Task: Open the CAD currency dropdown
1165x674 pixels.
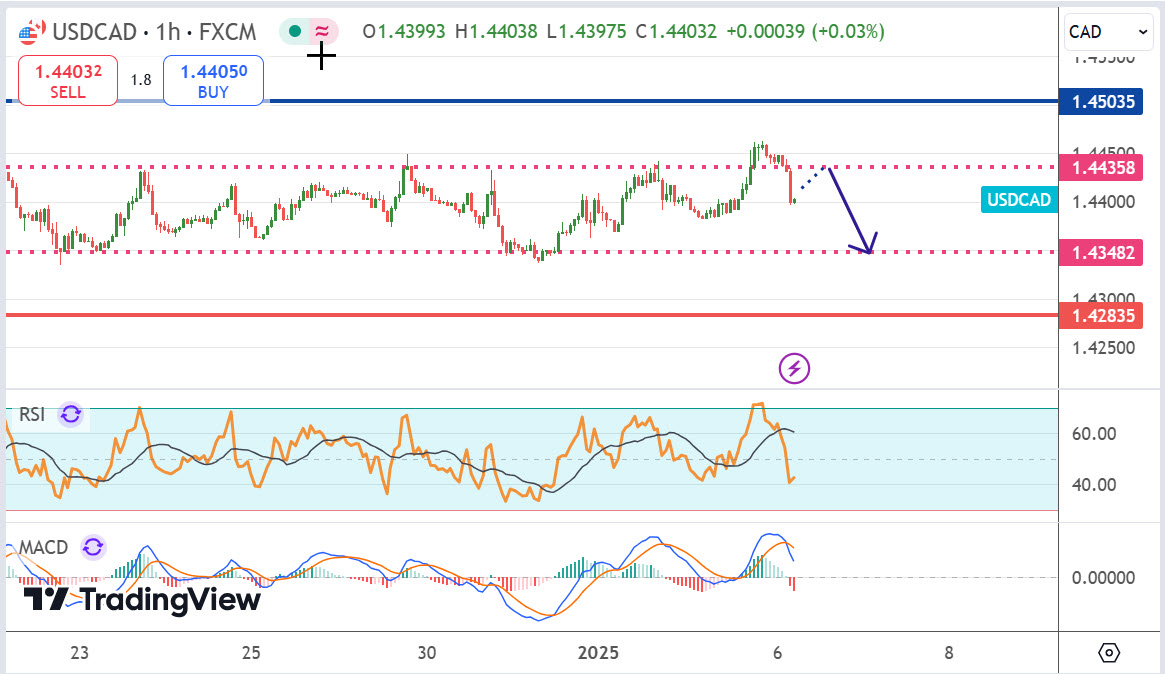Action: pos(1109,32)
